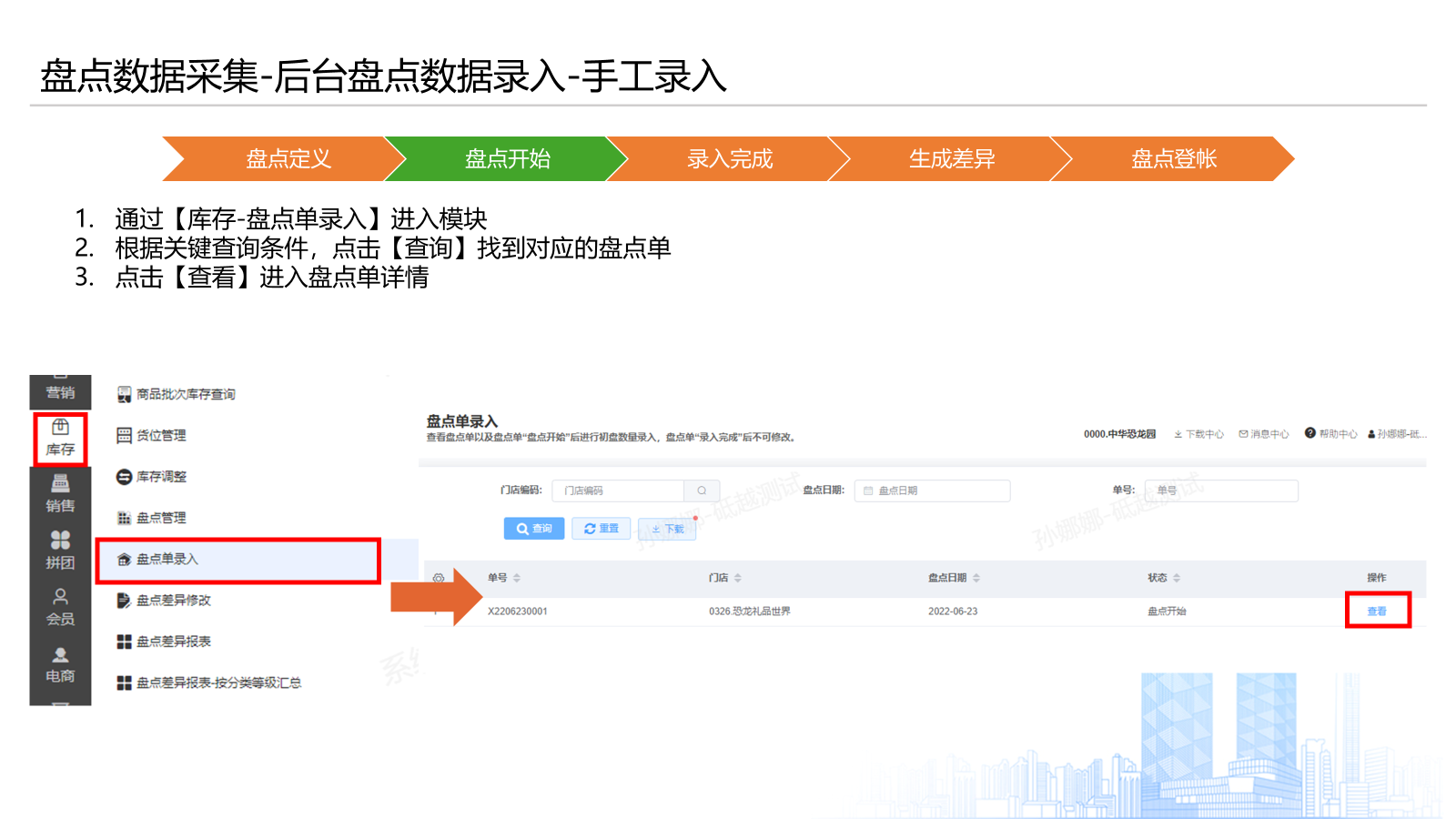Image resolution: width=1456 pixels, height=819 pixels.
Task: Click the blue 查询 search button
Action: tap(534, 529)
